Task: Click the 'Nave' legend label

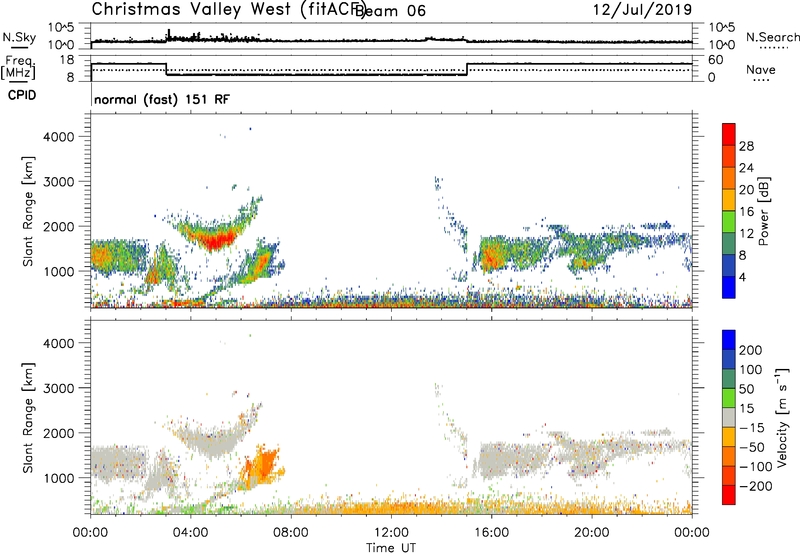Action: pyautogui.click(x=760, y=69)
